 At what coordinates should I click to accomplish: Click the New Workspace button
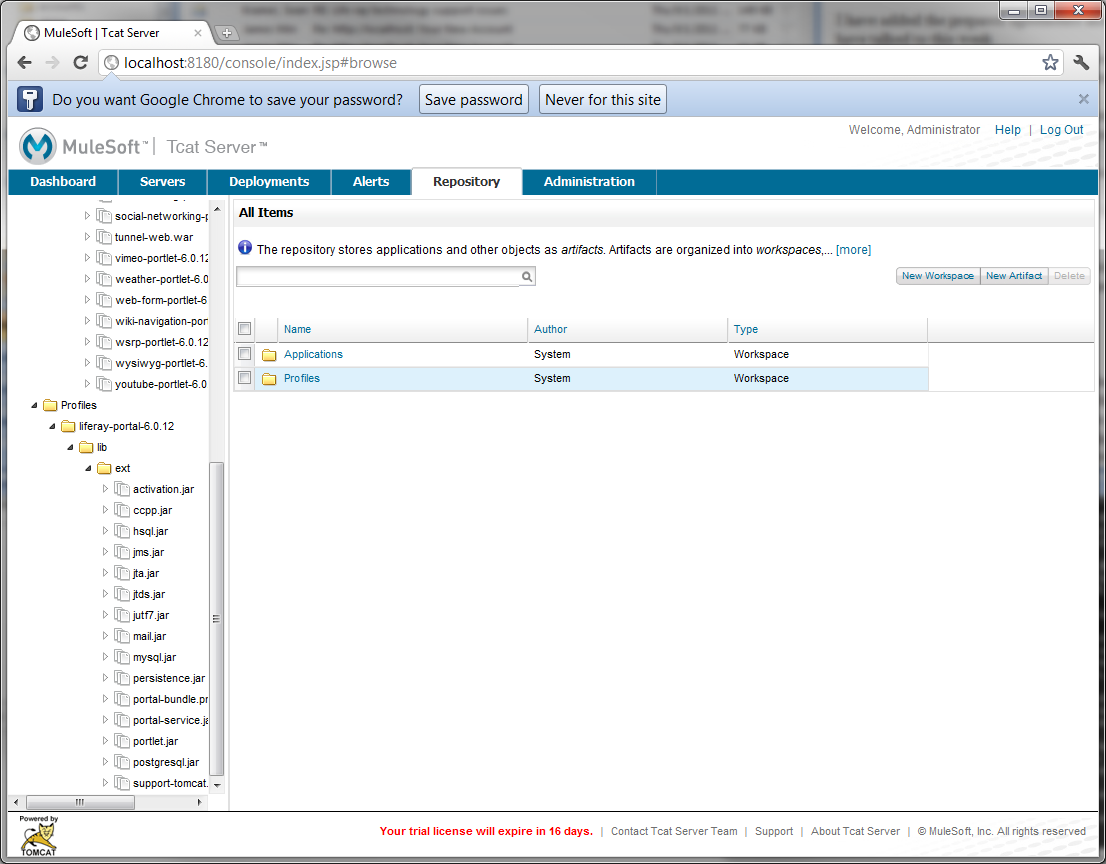937,276
